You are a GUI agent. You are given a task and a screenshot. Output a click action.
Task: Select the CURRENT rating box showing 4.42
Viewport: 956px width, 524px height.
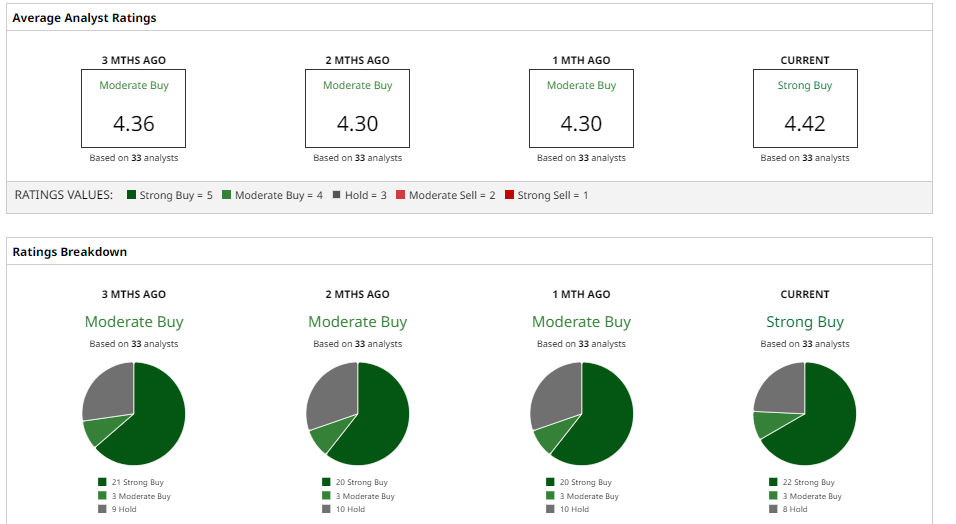pyautogui.click(x=805, y=109)
